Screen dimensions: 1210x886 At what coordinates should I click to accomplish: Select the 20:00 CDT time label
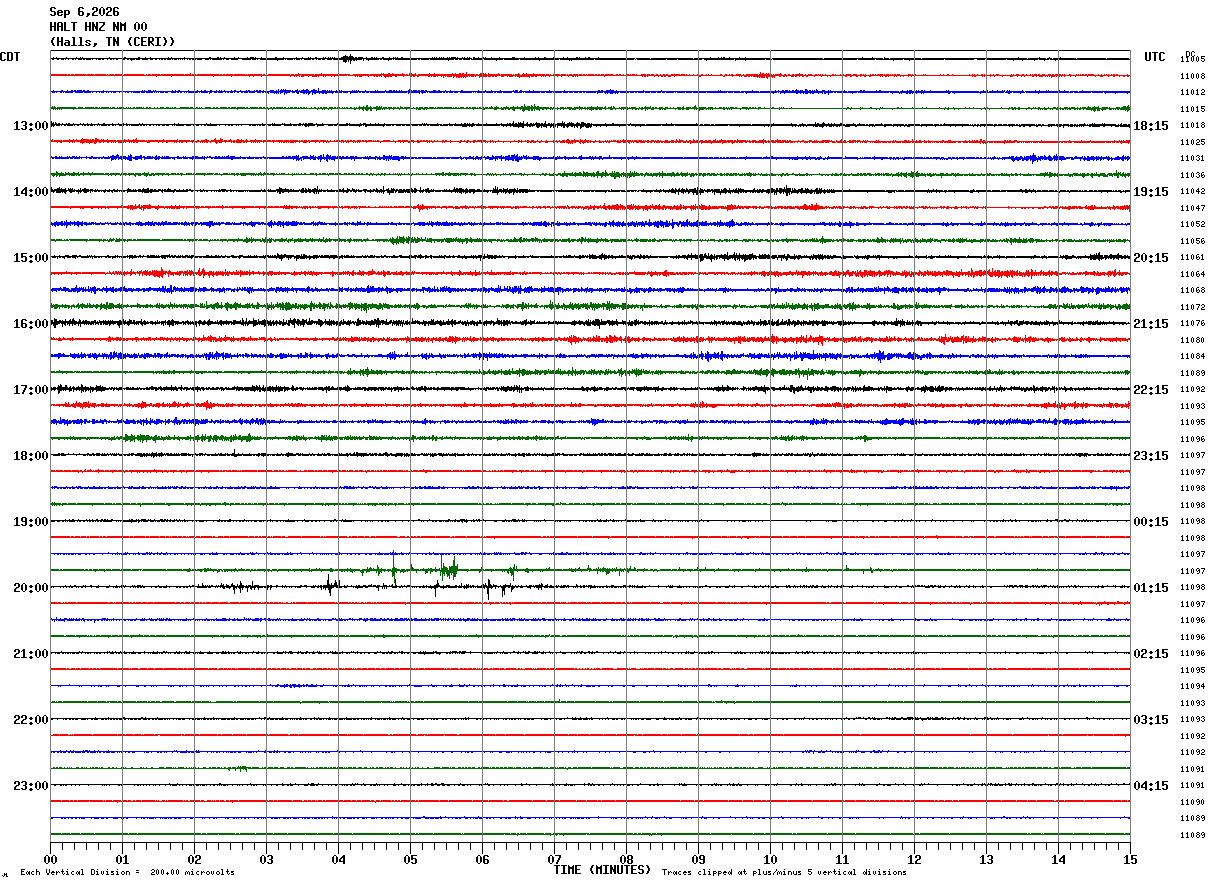tap(30, 588)
